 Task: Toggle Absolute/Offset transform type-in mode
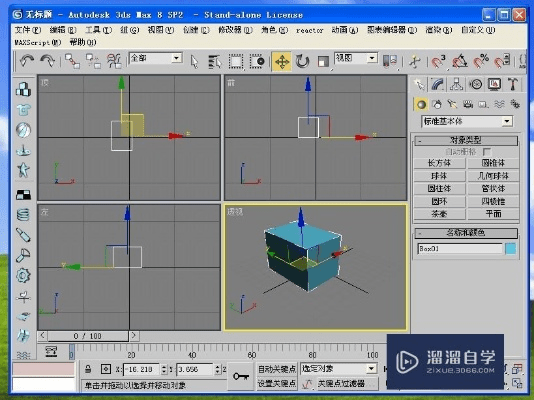(106, 369)
